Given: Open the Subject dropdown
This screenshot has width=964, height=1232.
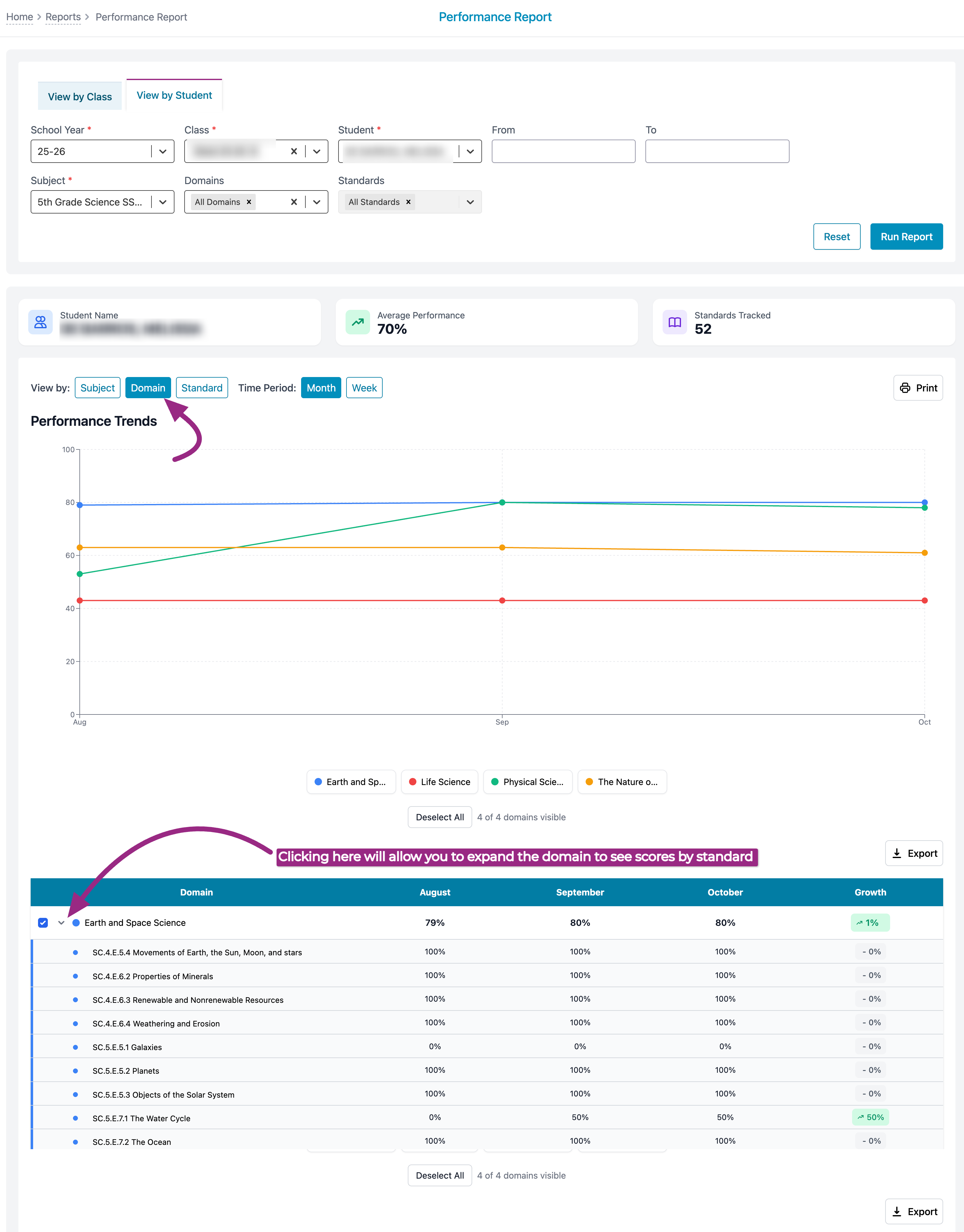Looking at the screenshot, I should point(163,202).
